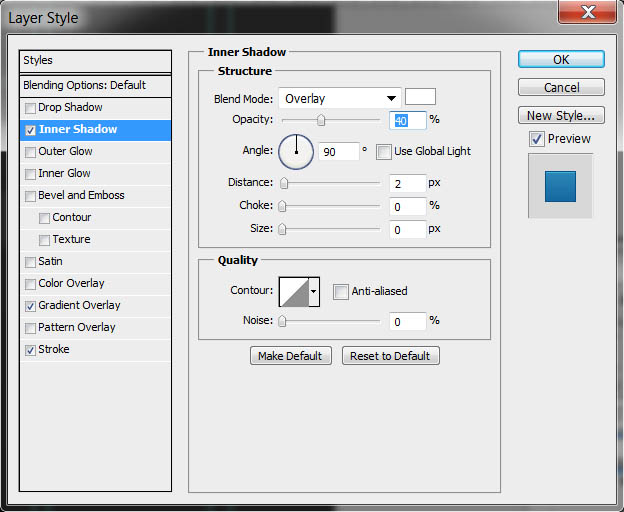The height and width of the screenshot is (512, 624).
Task: Uncheck the Gradient Overlay checkbox
Action: tap(30, 306)
